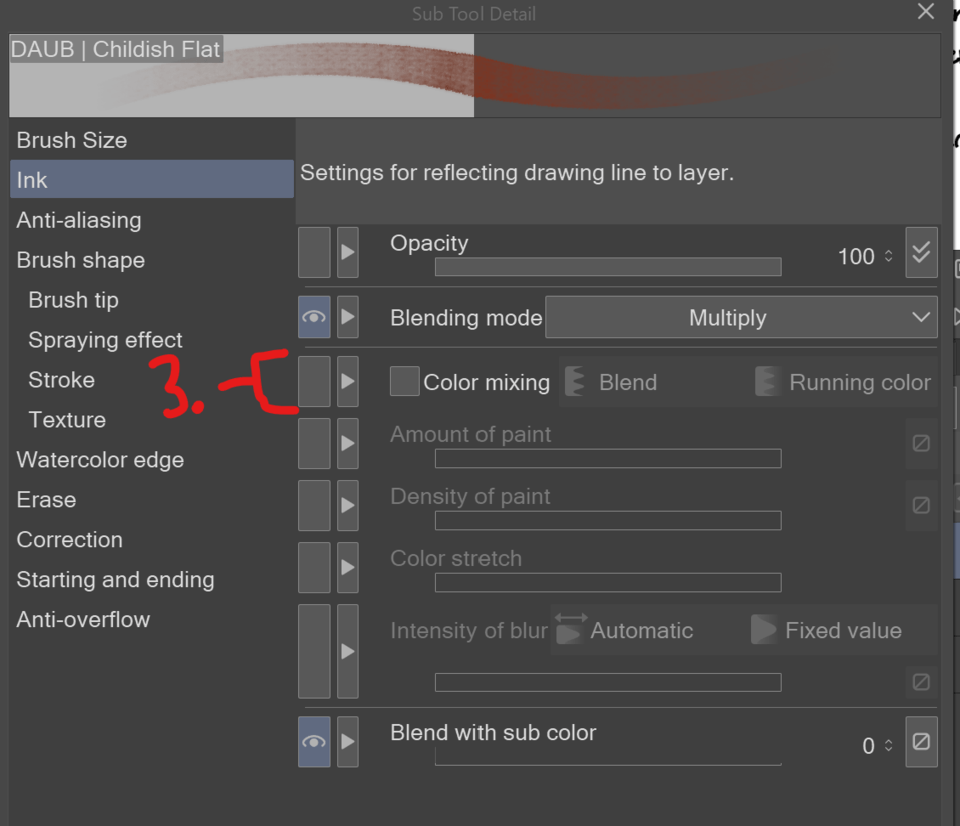Click the dynamics arrow on the Color stretch row
Viewport: 960px width, 826px height.
click(347, 568)
